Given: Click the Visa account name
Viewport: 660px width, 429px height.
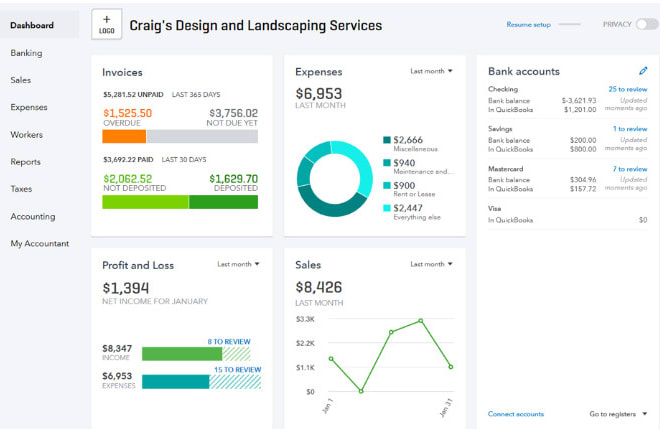Looking at the screenshot, I should pos(495,208).
